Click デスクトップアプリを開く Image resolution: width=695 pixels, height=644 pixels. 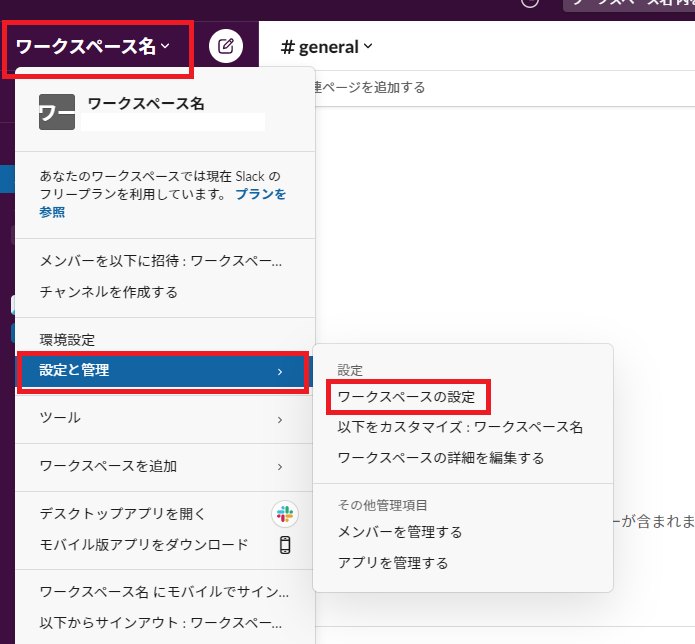tap(122, 514)
